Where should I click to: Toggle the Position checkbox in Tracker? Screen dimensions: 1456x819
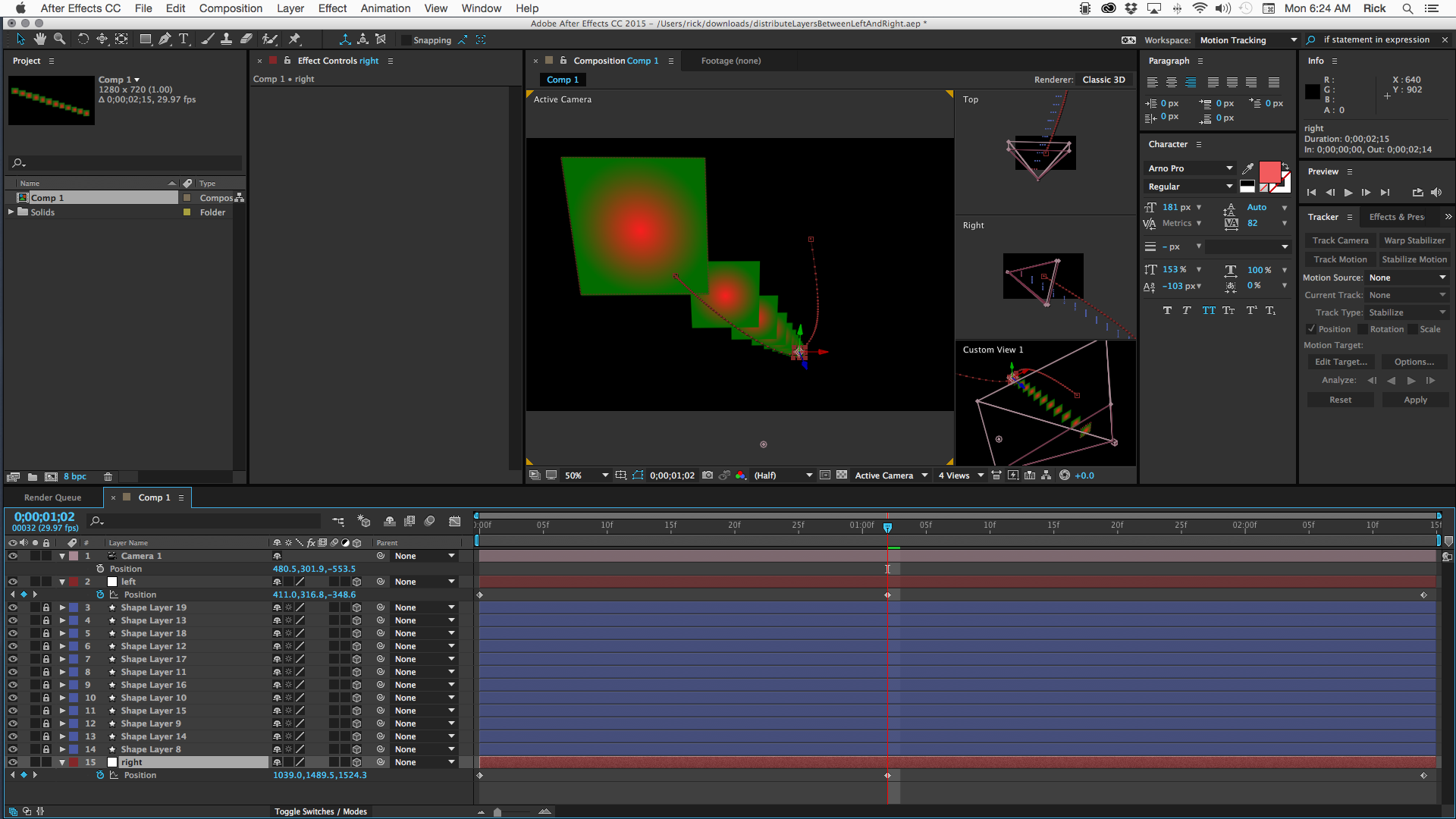(1311, 329)
